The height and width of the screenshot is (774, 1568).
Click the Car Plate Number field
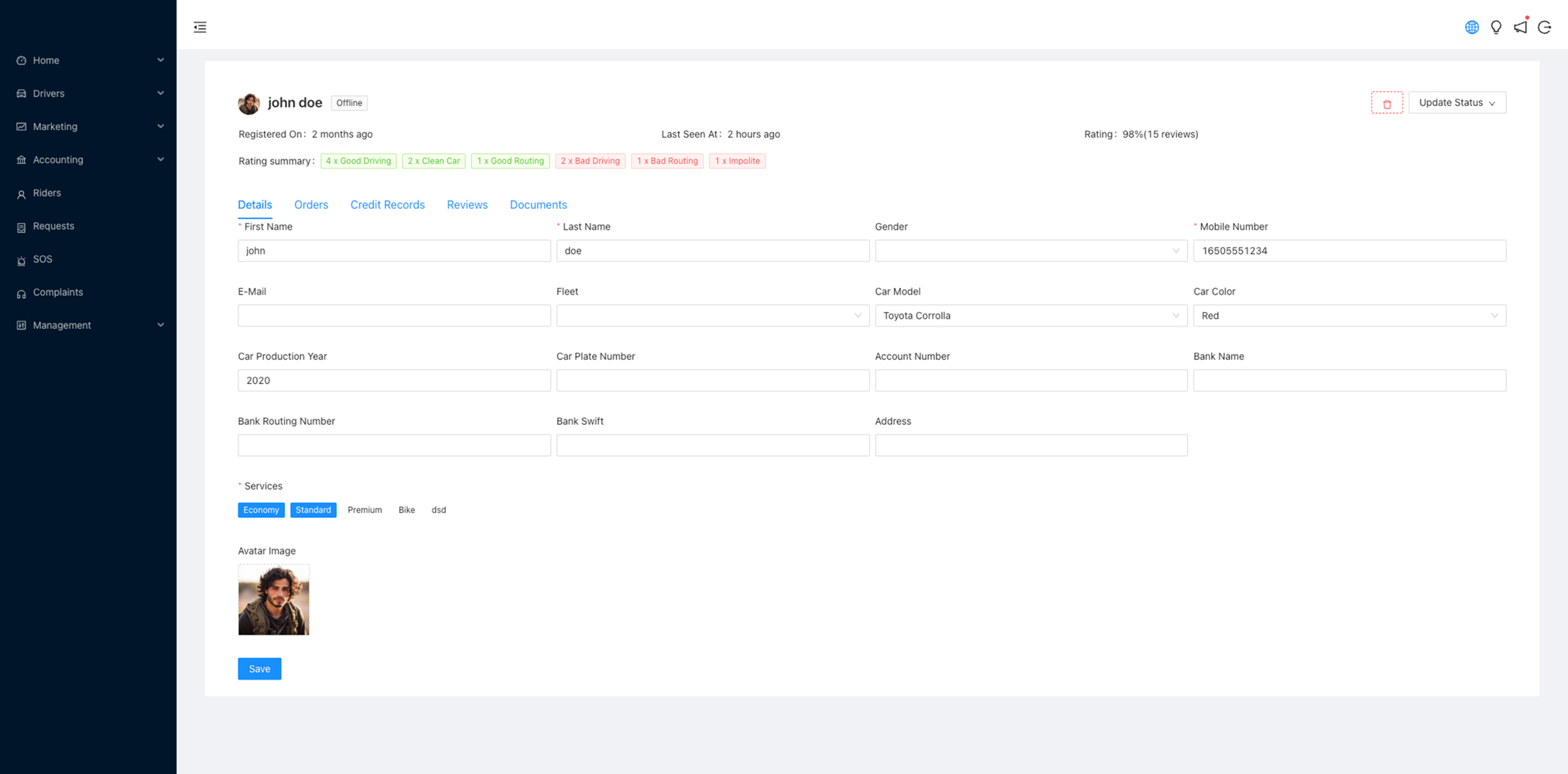(x=712, y=381)
